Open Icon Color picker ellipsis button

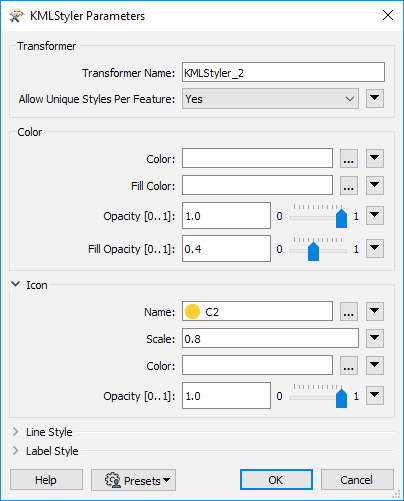[x=349, y=365]
